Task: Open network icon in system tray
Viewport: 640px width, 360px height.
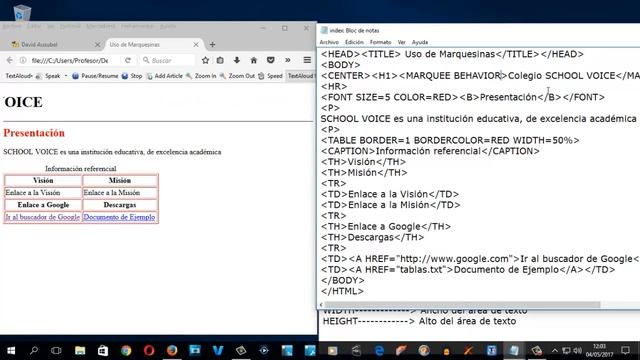Action: click(x=566, y=350)
